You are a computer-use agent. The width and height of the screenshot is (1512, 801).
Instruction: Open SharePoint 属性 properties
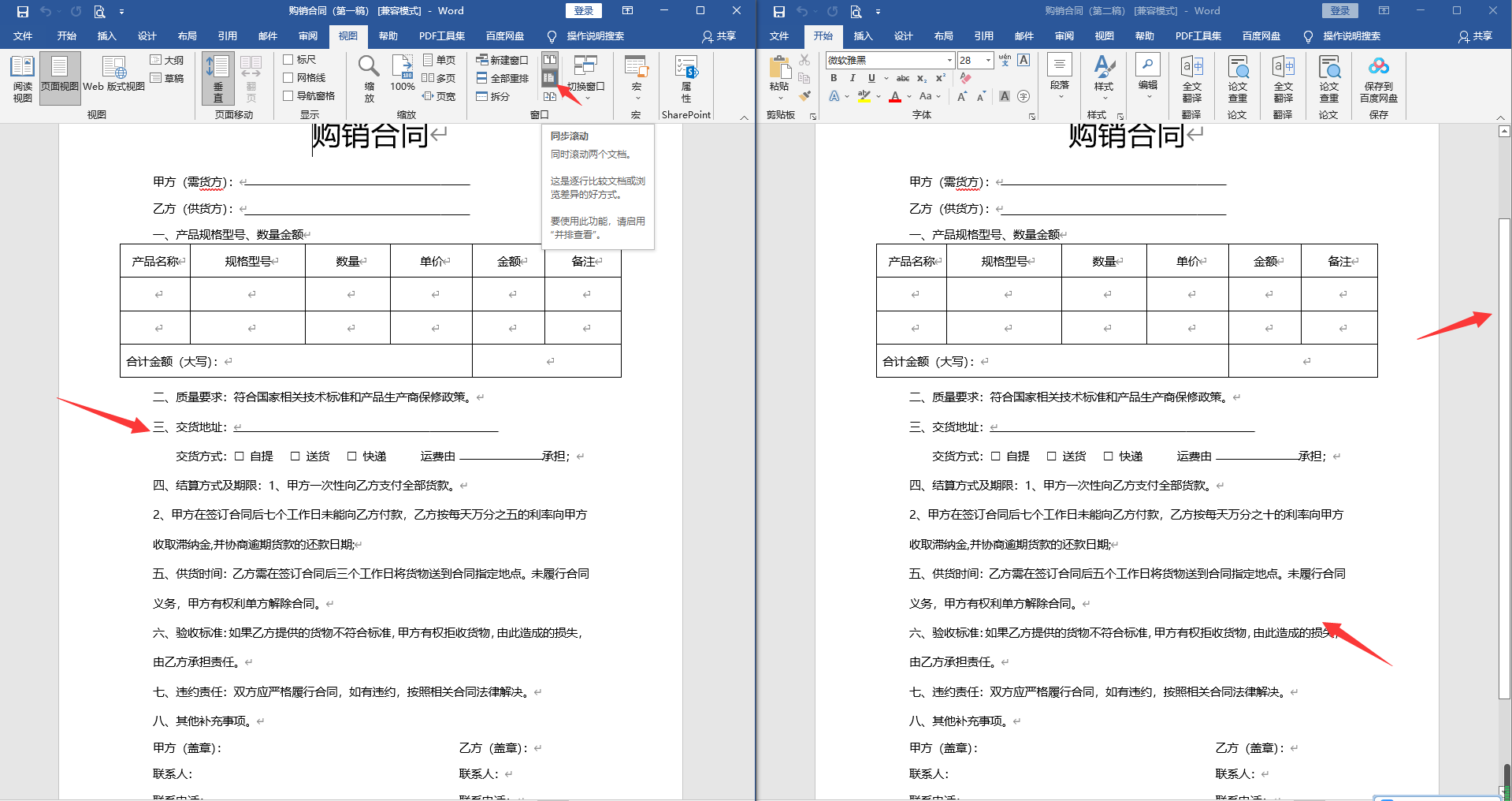685,78
